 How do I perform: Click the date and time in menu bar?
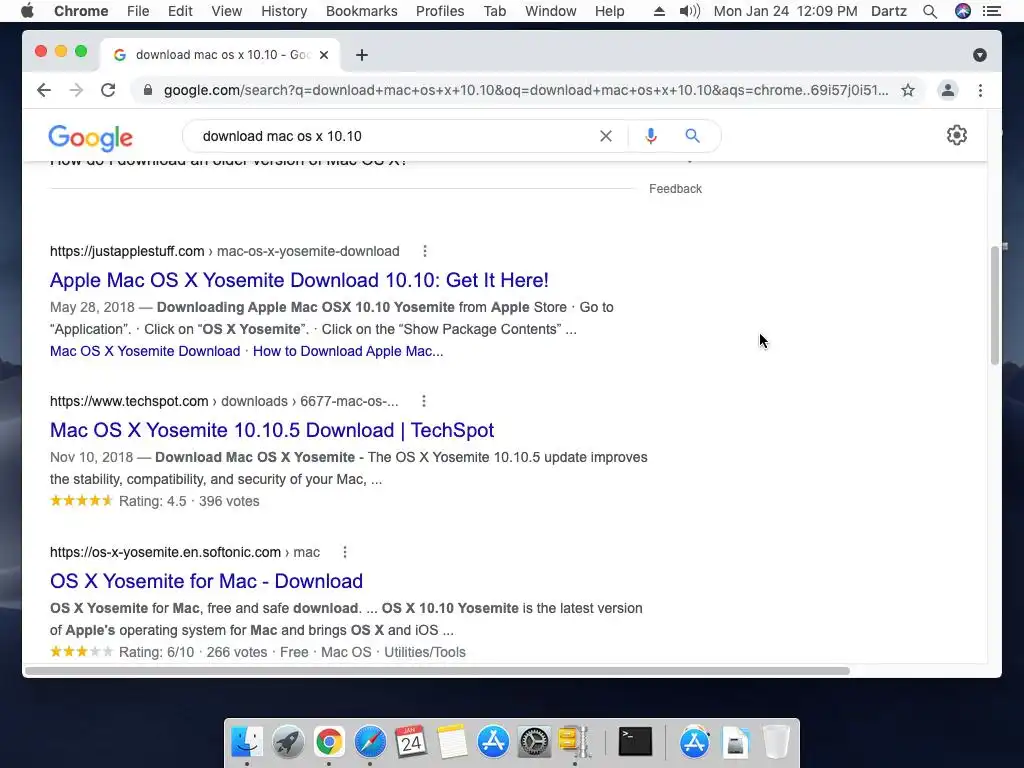[785, 11]
